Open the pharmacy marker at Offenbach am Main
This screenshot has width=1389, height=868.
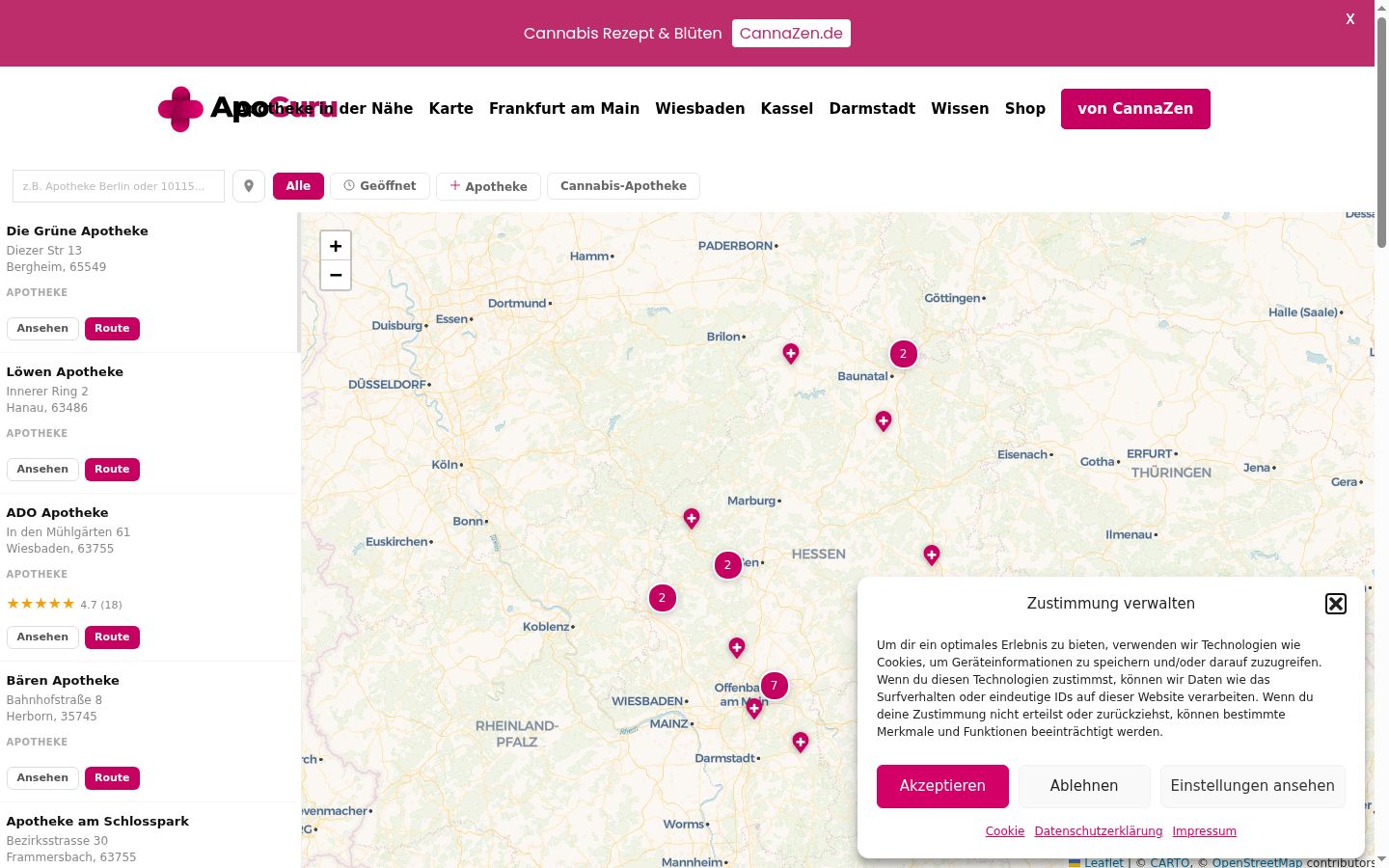pyautogui.click(x=754, y=710)
